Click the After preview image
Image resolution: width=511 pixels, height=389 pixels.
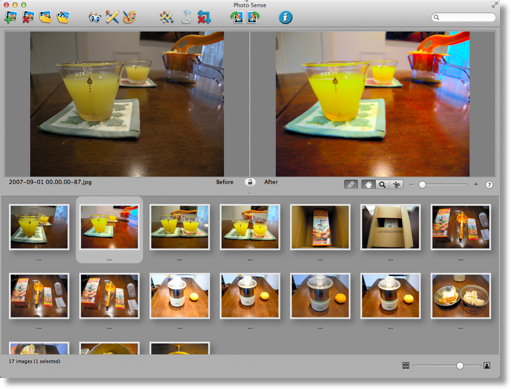tap(373, 104)
